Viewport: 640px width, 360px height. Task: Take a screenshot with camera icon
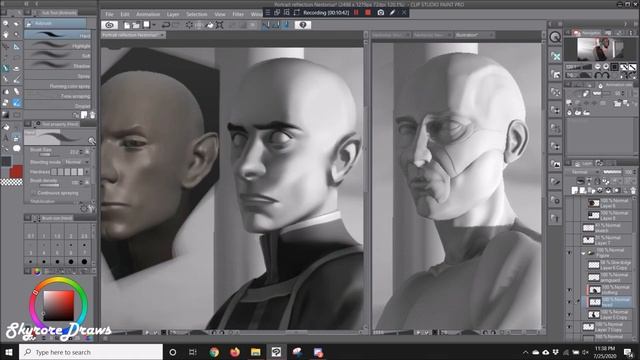[380, 13]
